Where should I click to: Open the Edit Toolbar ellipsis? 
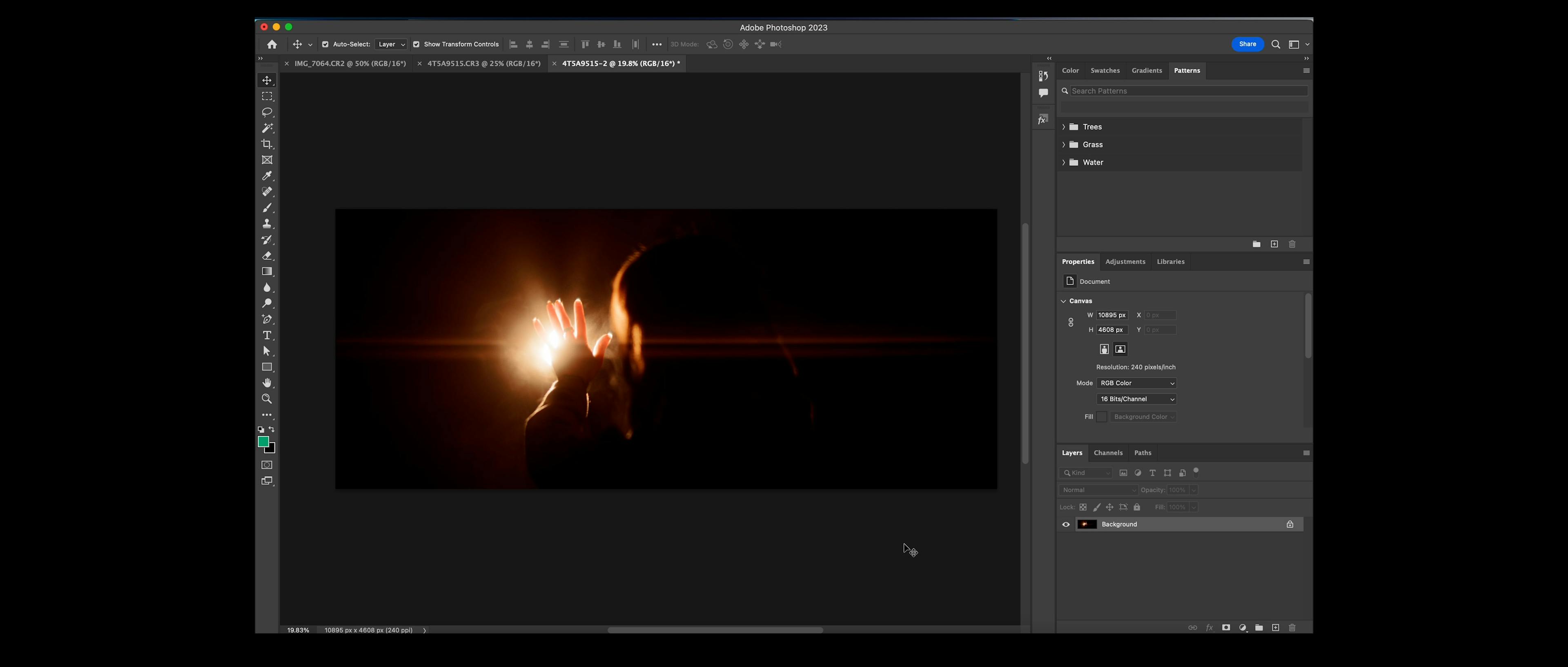(x=267, y=415)
